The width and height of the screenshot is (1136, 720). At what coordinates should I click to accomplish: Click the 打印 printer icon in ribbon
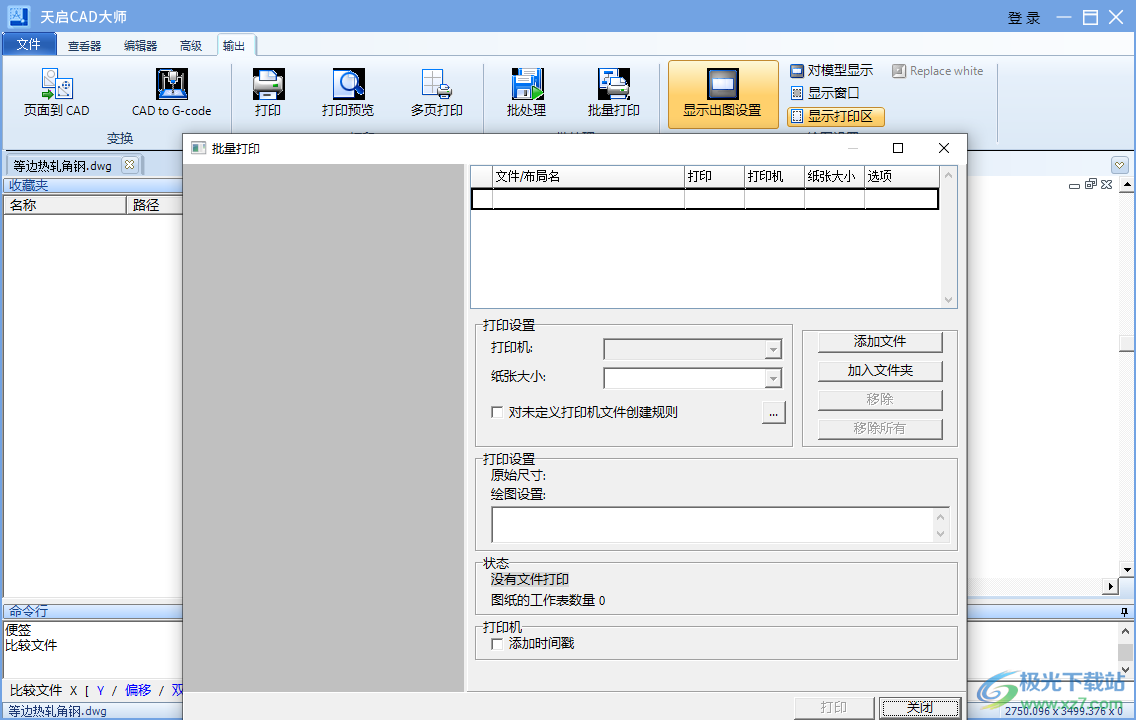point(268,92)
